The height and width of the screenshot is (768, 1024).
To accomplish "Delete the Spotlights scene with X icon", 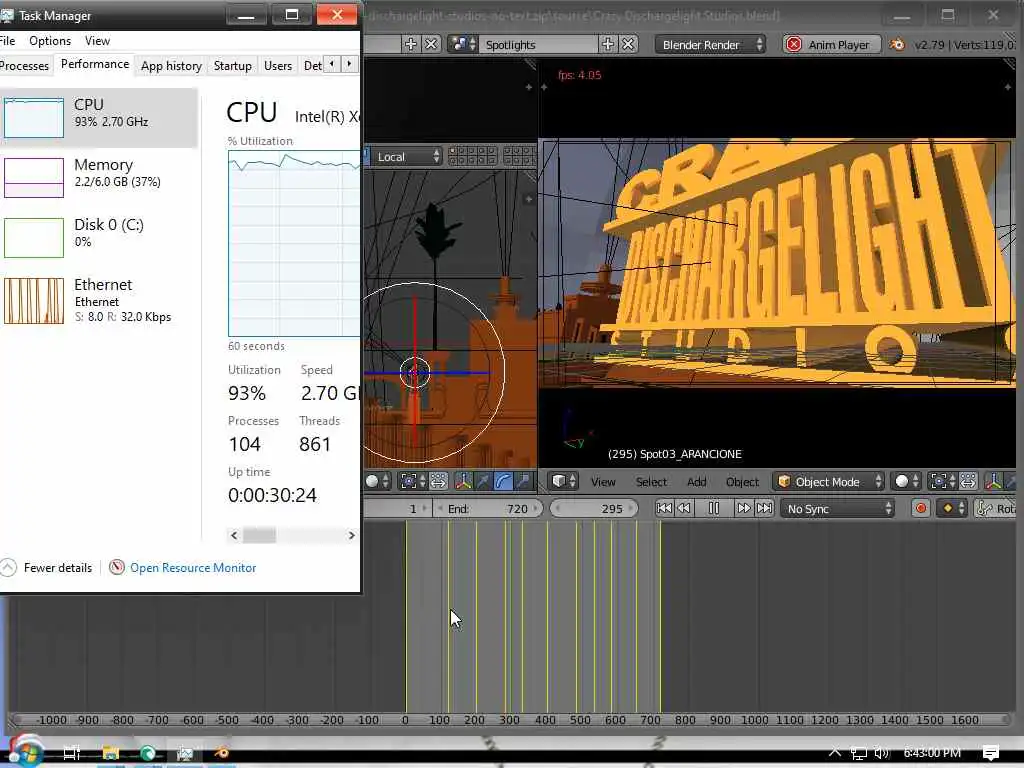I will [628, 44].
